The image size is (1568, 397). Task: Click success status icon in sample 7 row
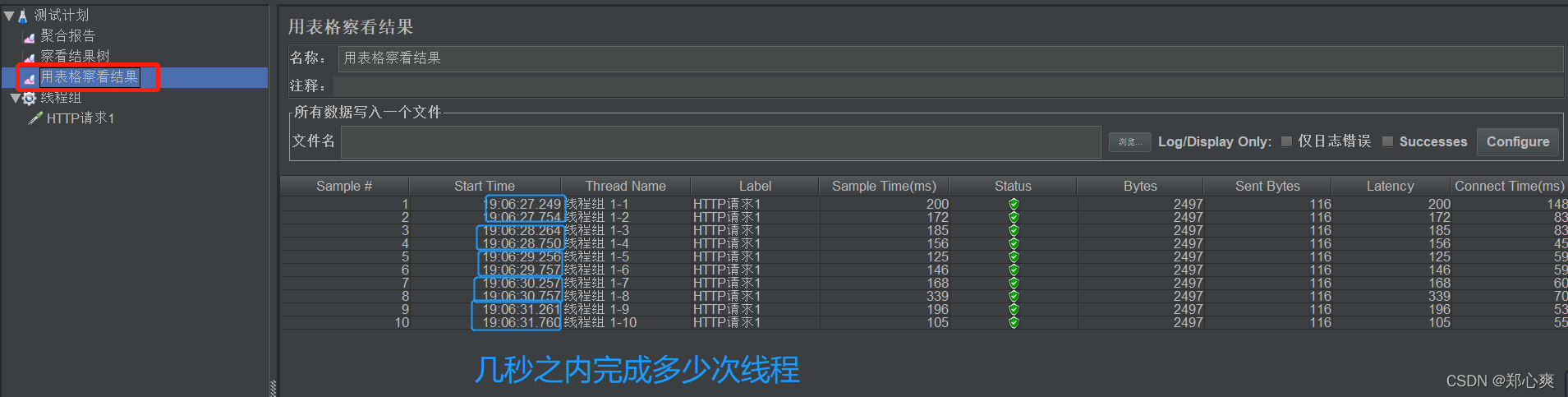tap(1014, 283)
